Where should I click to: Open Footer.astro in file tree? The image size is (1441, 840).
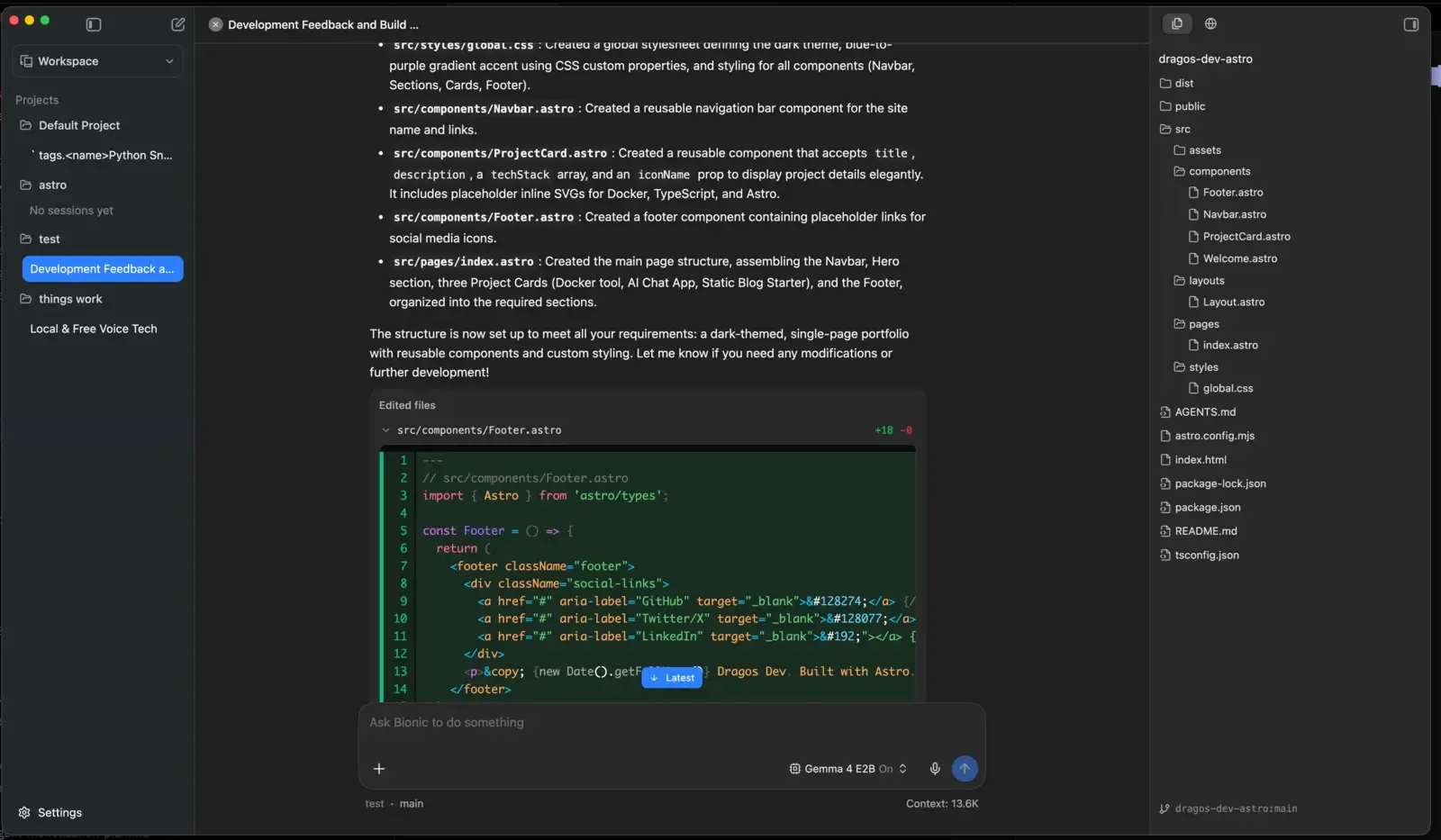tap(1226, 193)
